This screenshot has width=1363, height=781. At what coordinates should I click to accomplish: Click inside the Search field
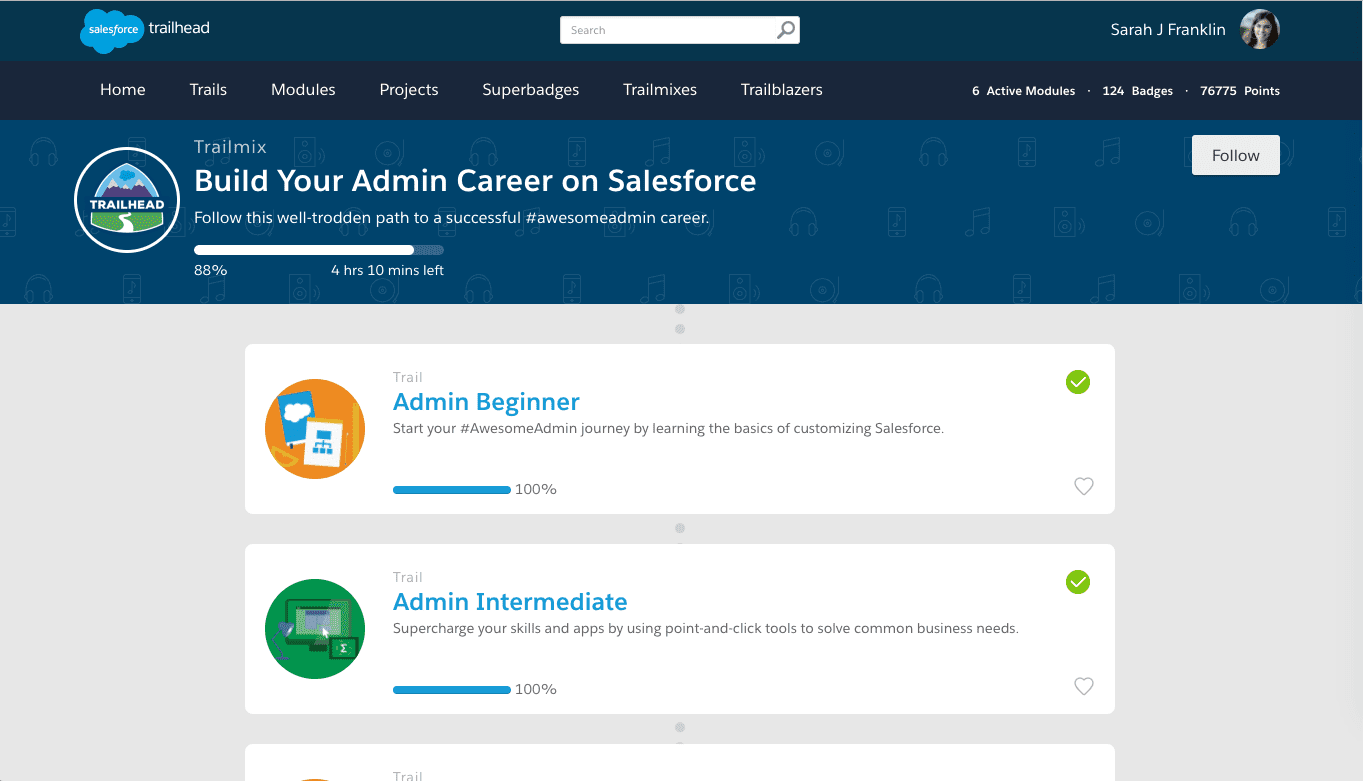point(660,29)
